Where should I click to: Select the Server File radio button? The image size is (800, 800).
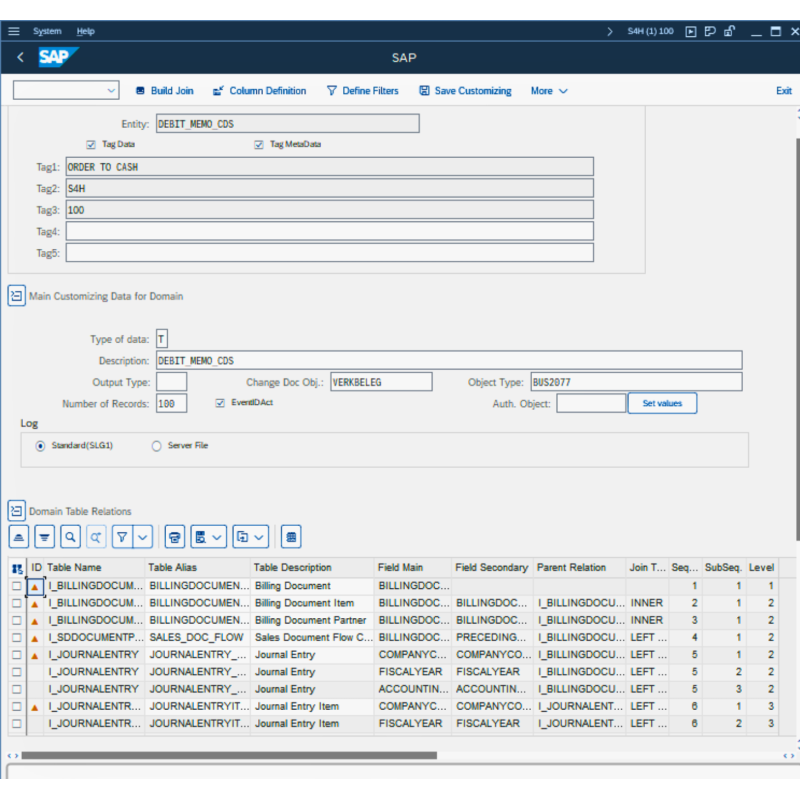point(156,446)
